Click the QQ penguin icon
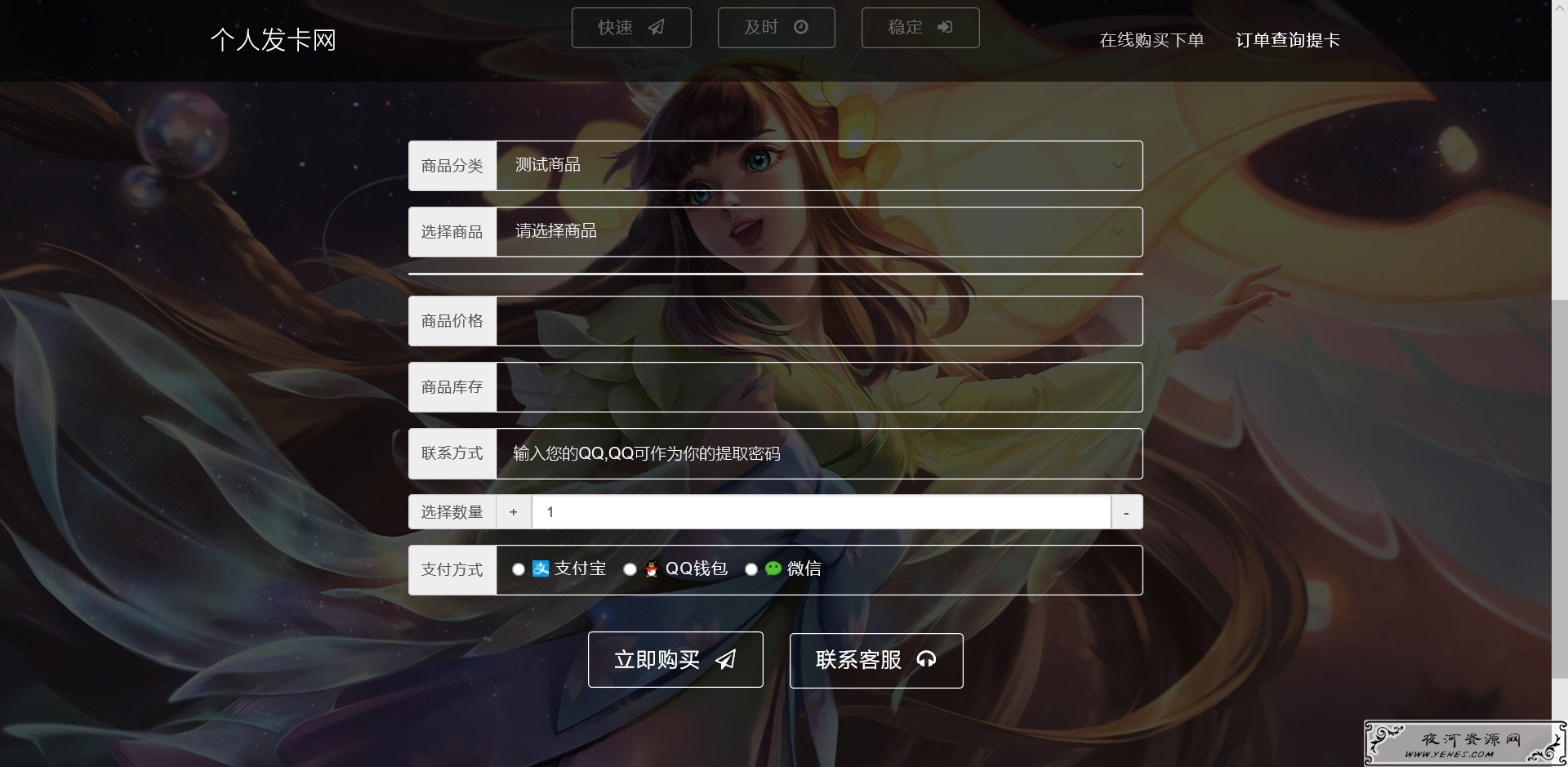The height and width of the screenshot is (767, 1568). 651,569
